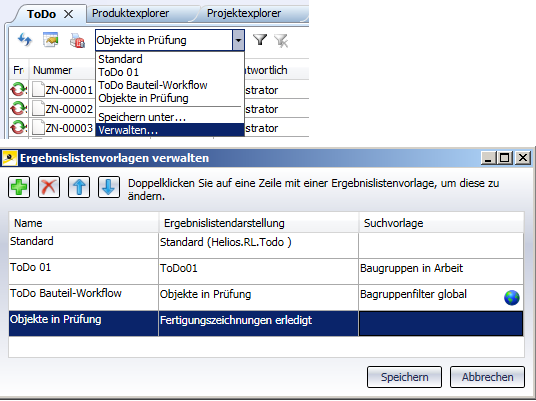Choose Objekte in Prüfung in dropdown list

[170, 98]
